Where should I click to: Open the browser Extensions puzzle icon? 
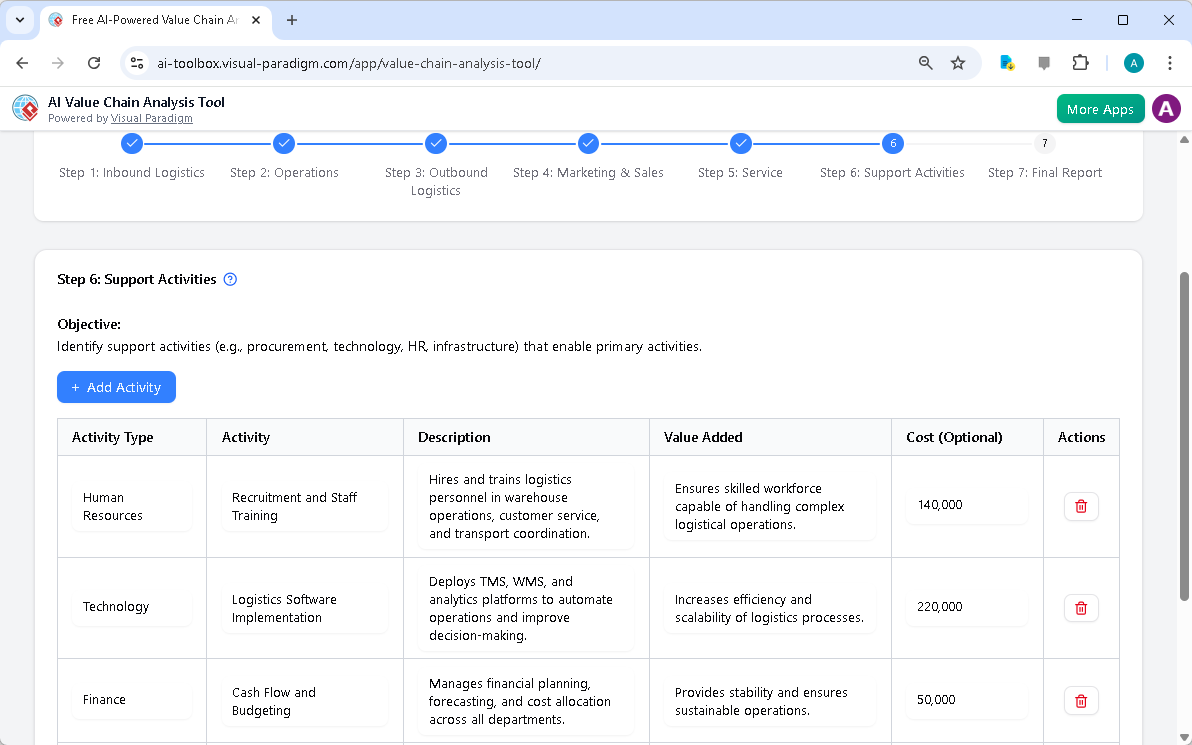[x=1081, y=62]
